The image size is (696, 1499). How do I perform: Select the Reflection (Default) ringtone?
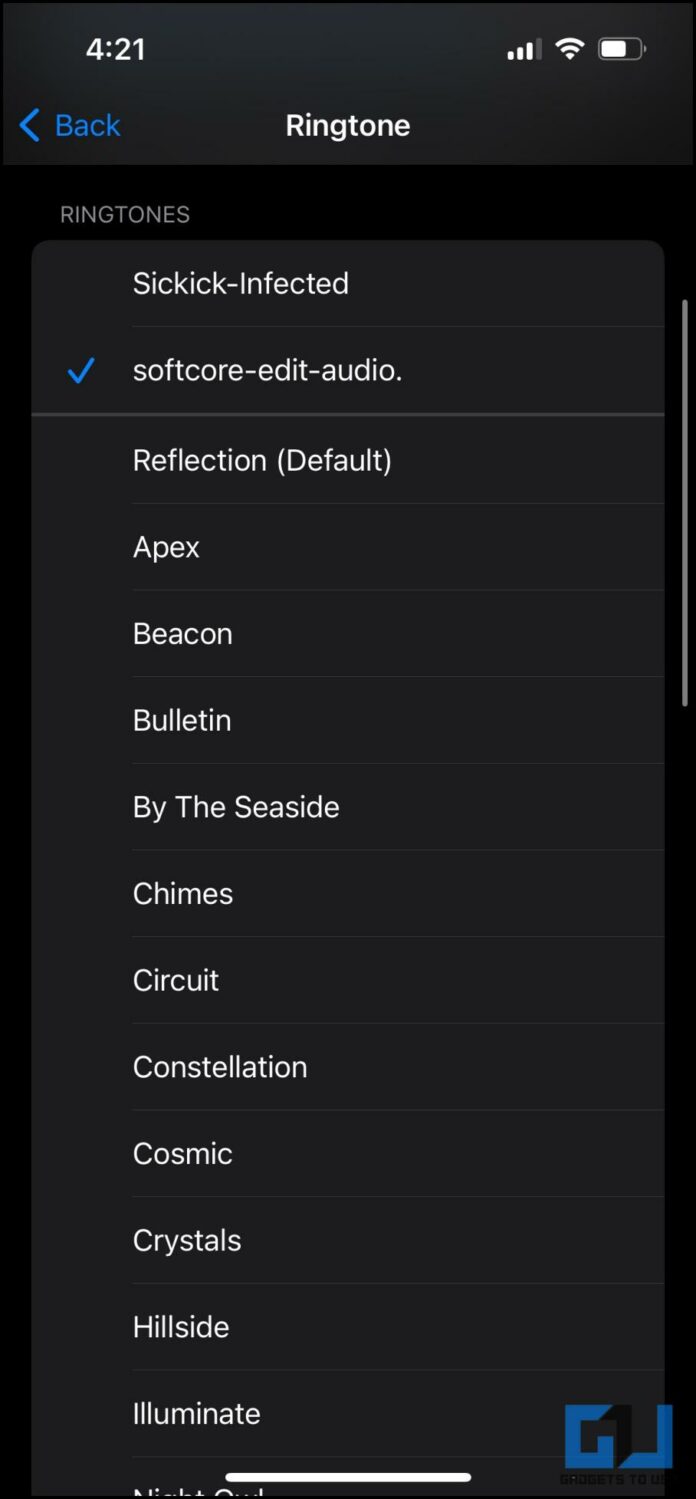click(262, 460)
